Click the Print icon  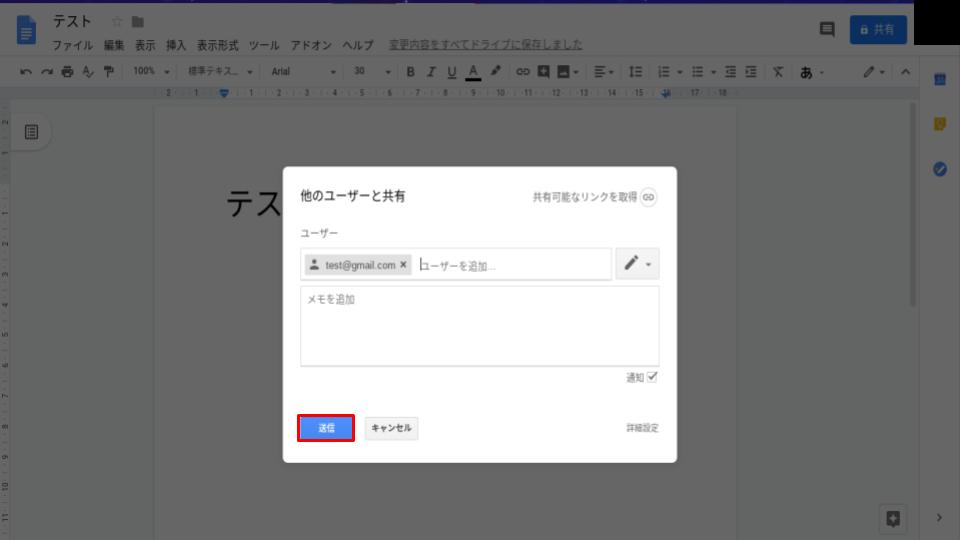pos(67,72)
